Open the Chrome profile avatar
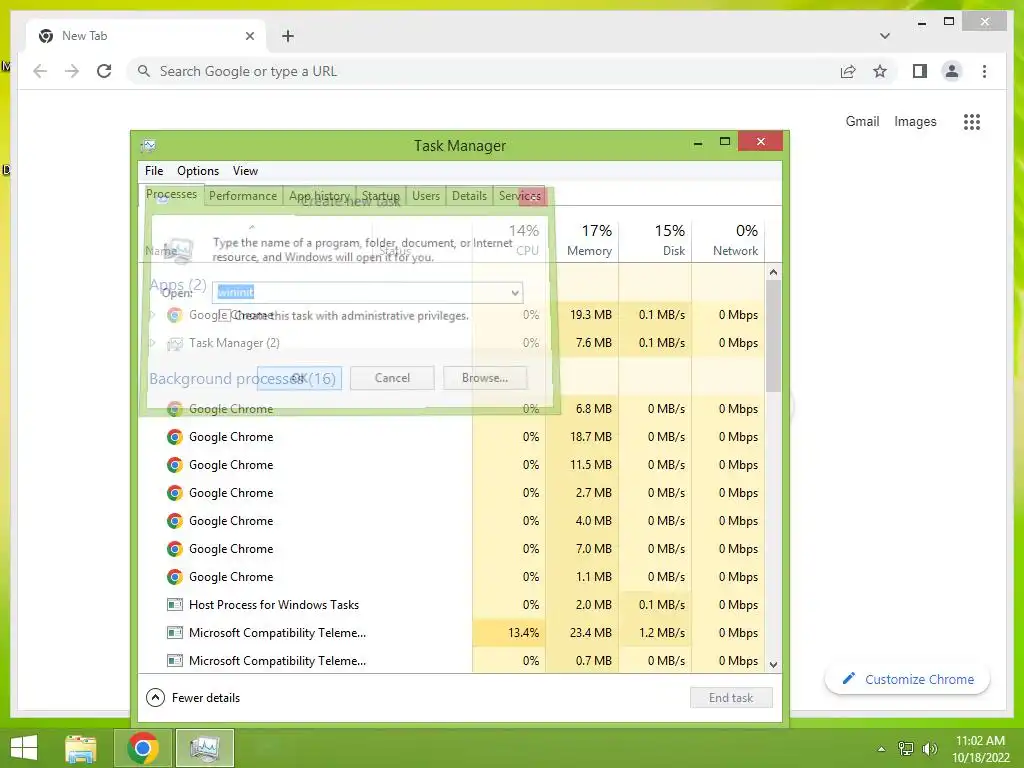Image resolution: width=1024 pixels, height=768 pixels. coord(952,71)
